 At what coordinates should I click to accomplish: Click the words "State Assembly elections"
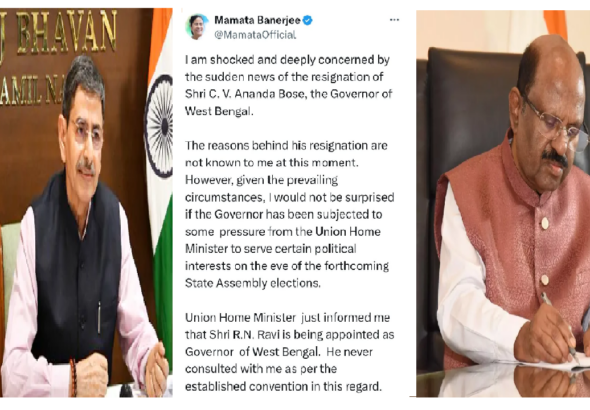[x=252, y=283]
